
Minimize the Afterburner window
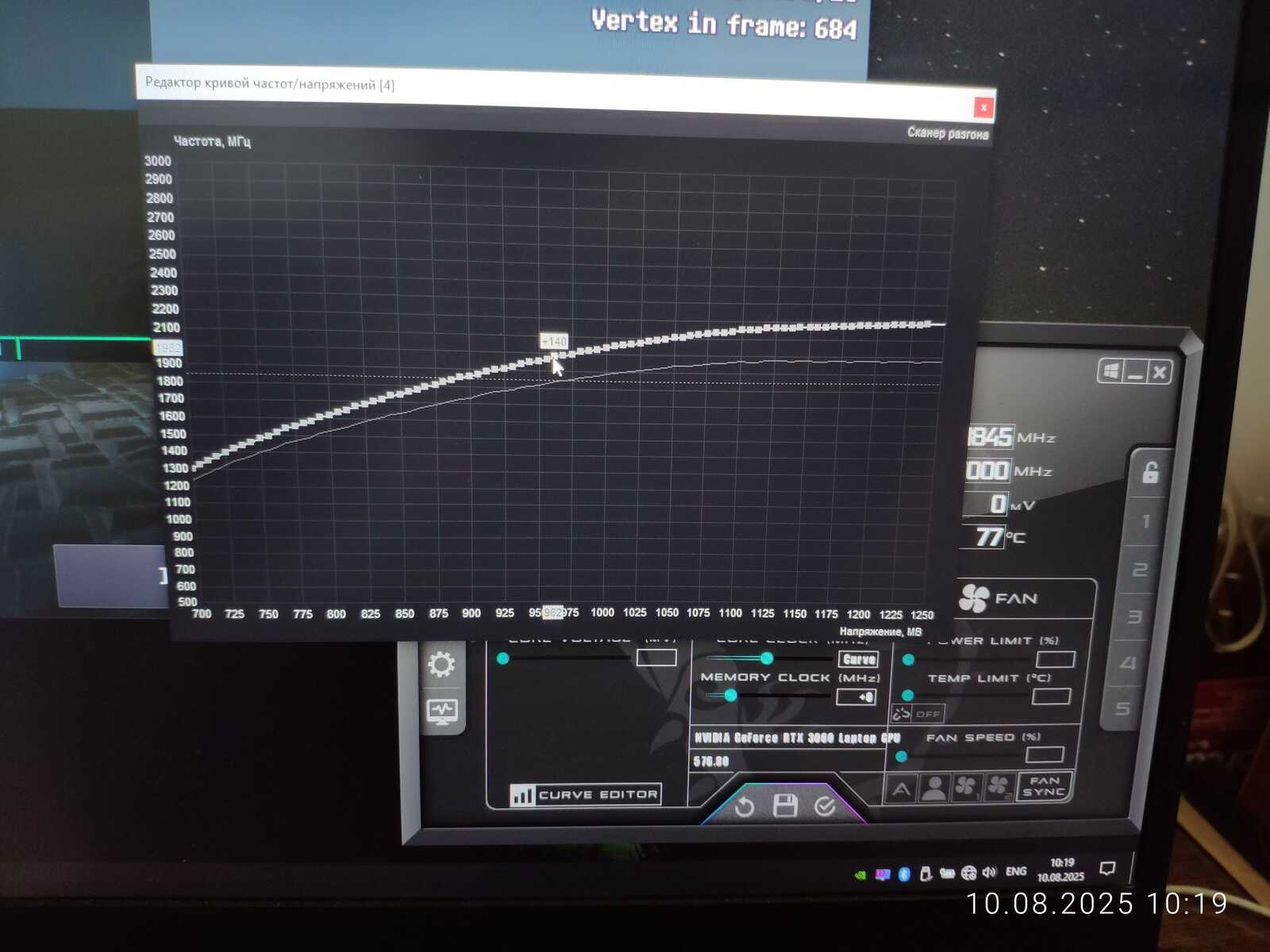click(1135, 370)
